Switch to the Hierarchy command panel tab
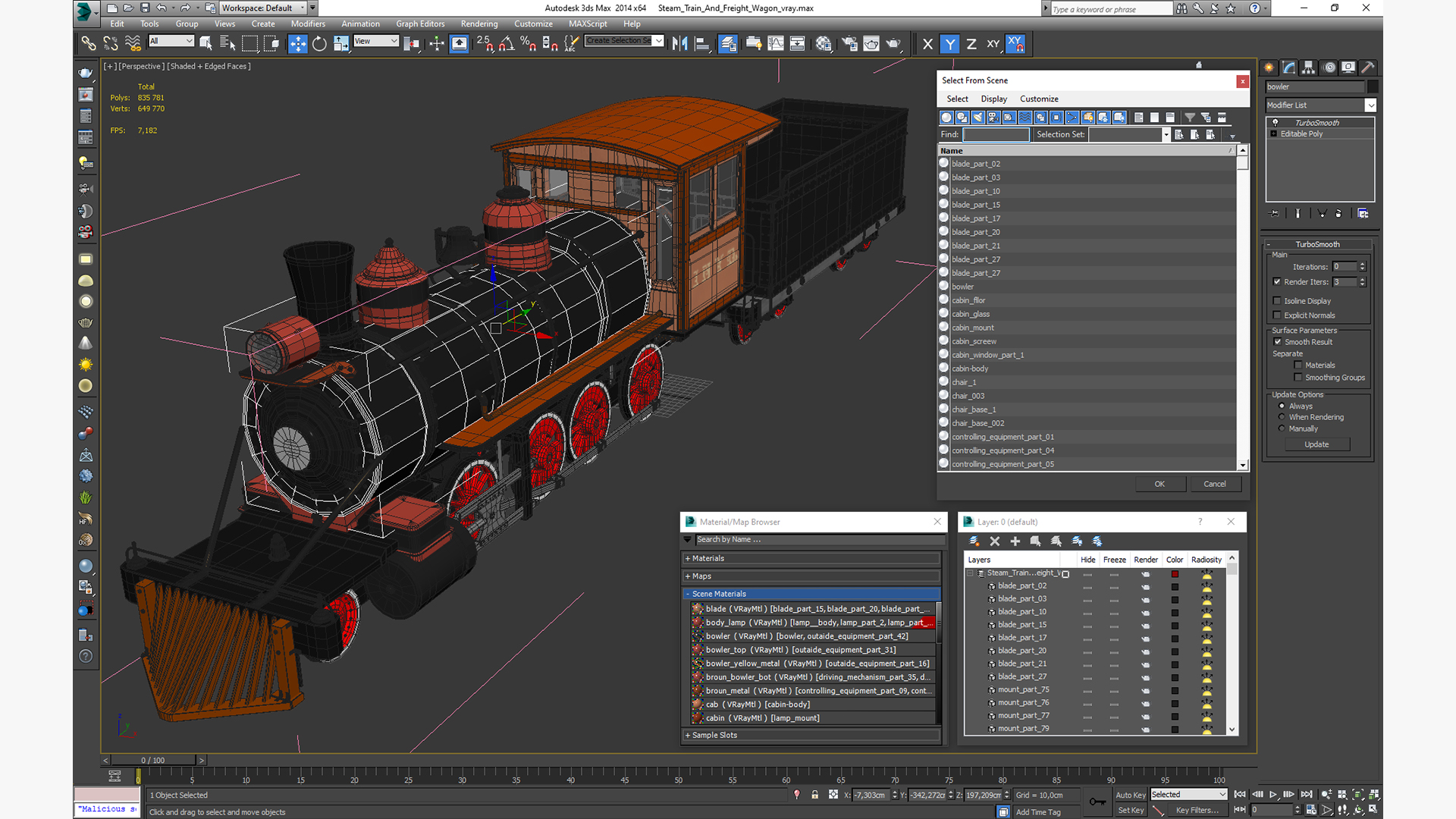The width and height of the screenshot is (1456, 819). [x=1309, y=67]
